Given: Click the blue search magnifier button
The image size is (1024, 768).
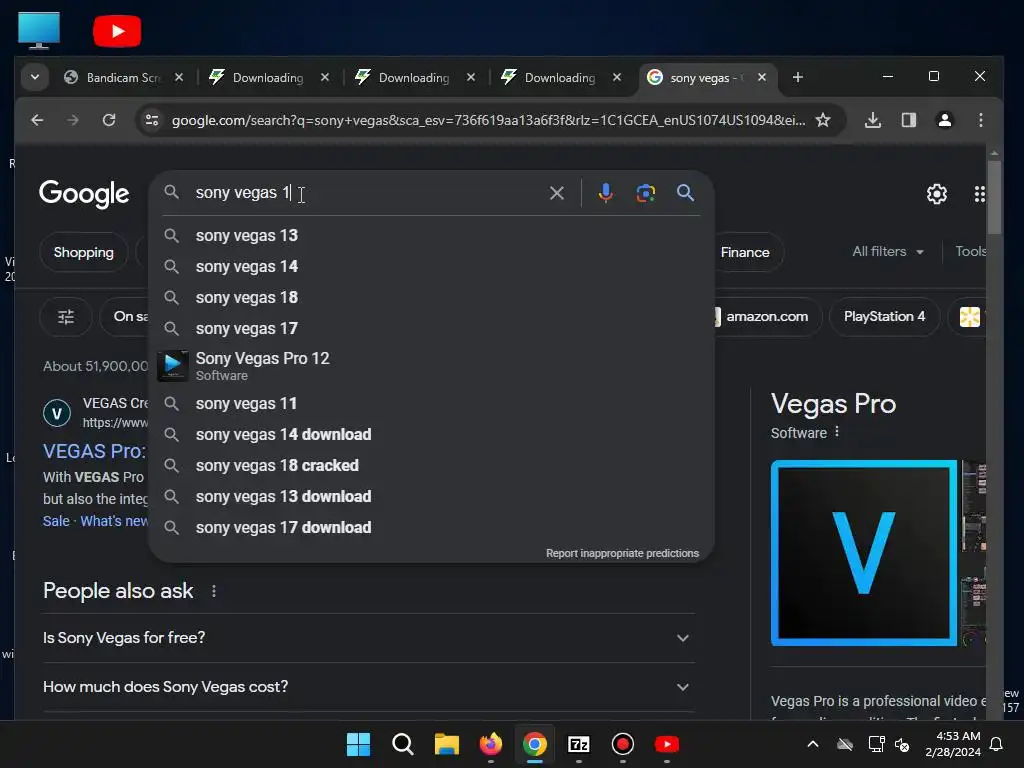Looking at the screenshot, I should tap(685, 193).
